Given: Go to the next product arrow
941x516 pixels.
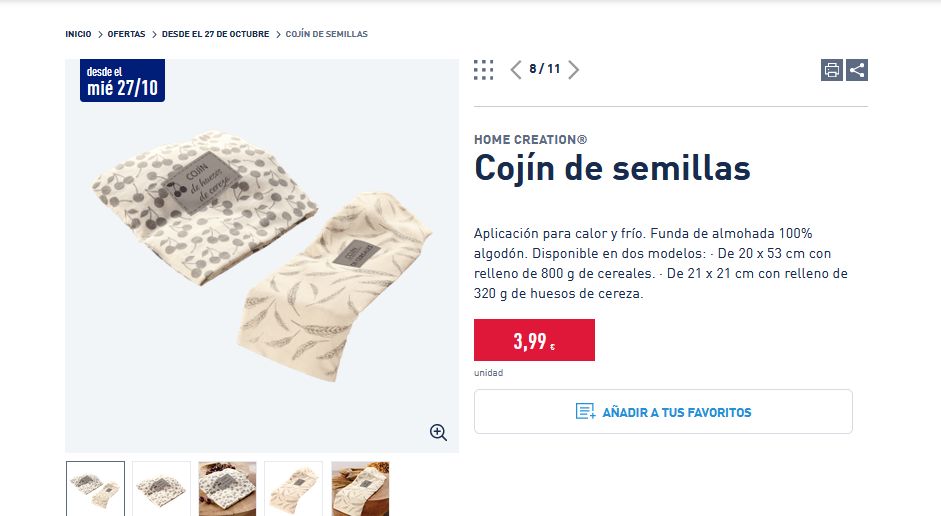Looking at the screenshot, I should tap(573, 70).
